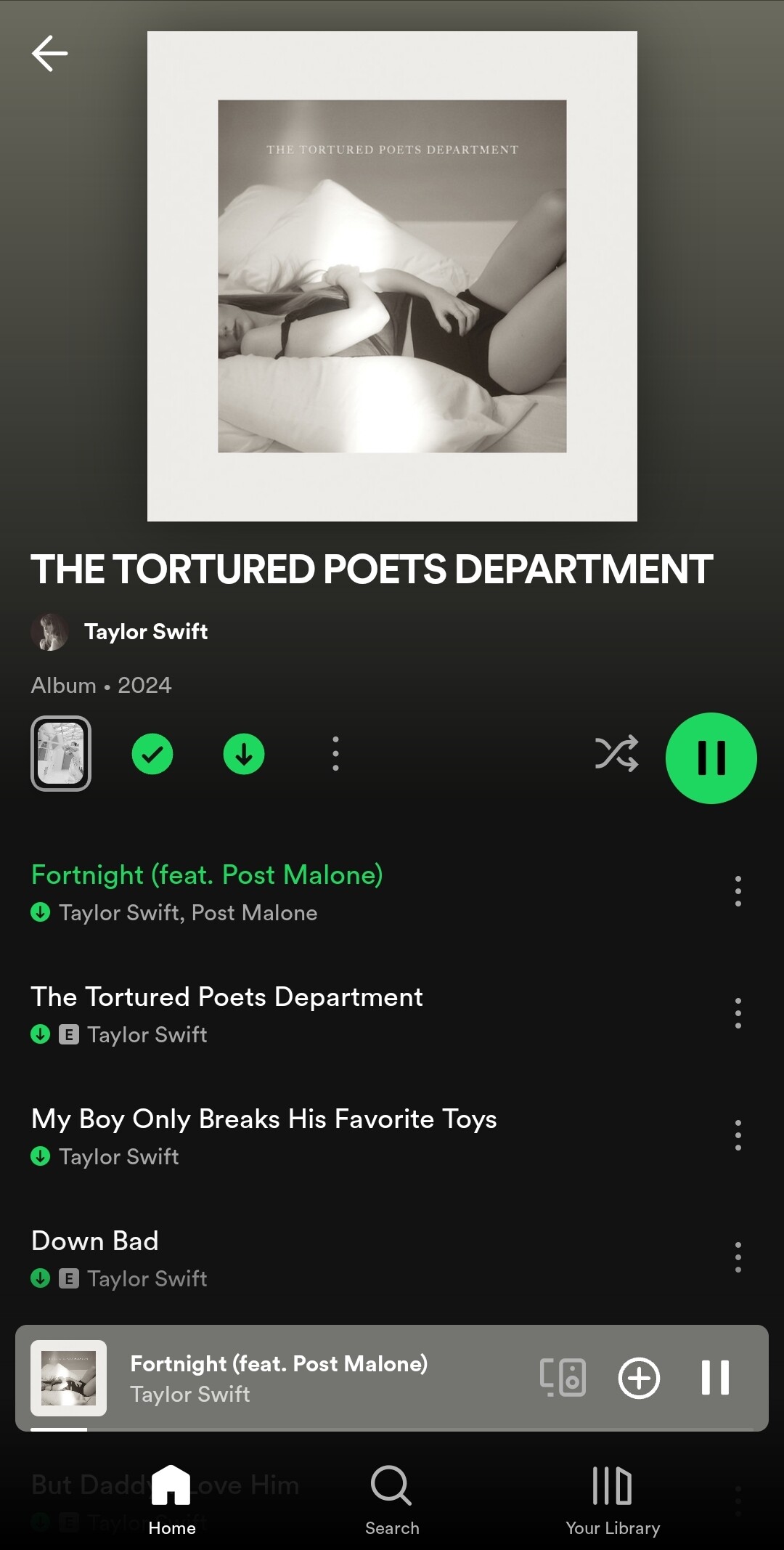The height and width of the screenshot is (1550, 784).
Task: Toggle the album download button
Action: coord(244,754)
